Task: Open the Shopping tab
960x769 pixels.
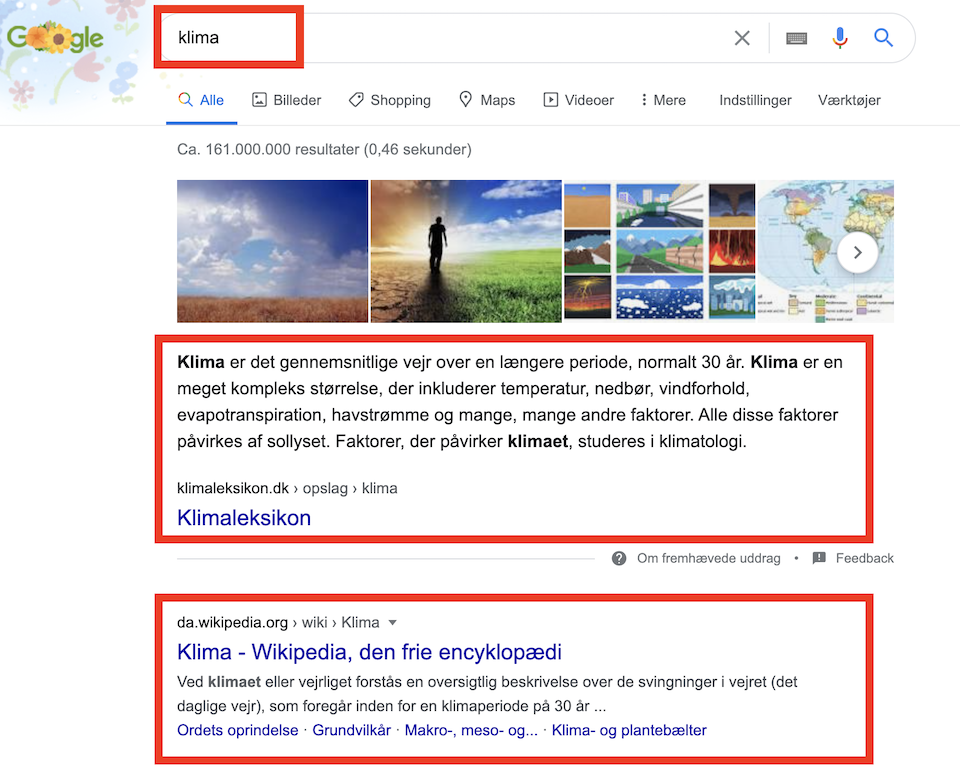Action: (x=389, y=100)
